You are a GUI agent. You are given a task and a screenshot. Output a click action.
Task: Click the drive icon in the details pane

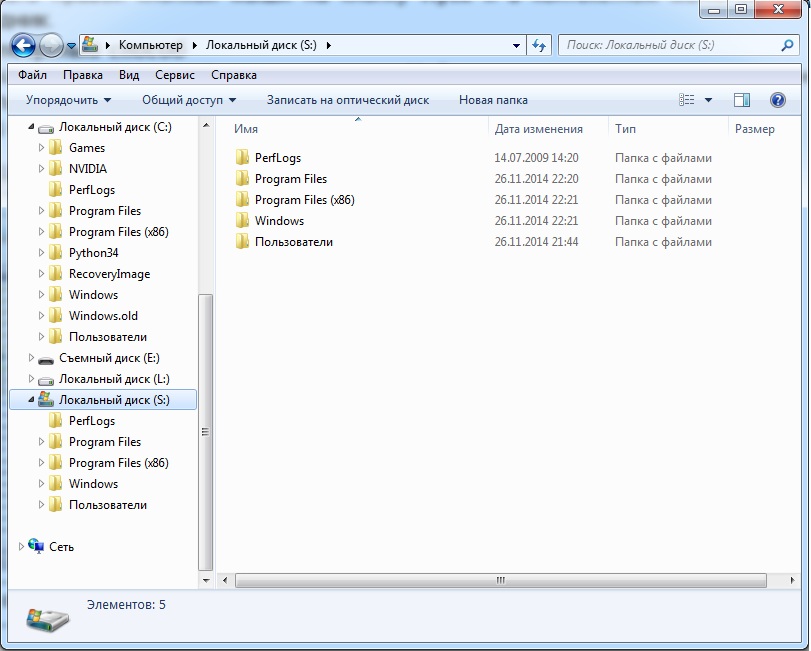[48, 618]
